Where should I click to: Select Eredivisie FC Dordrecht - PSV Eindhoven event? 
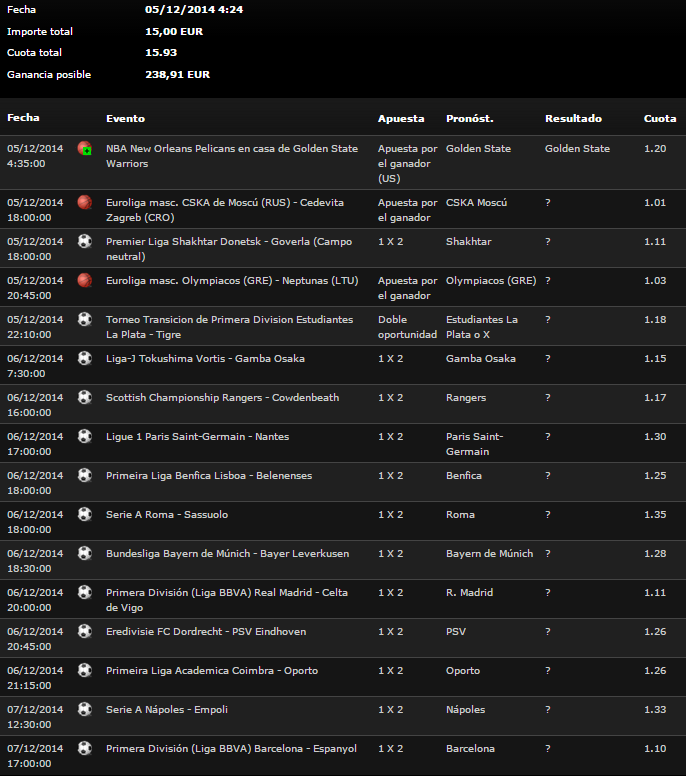tap(206, 631)
